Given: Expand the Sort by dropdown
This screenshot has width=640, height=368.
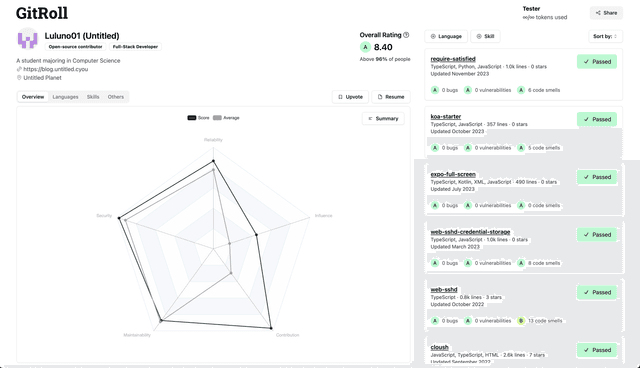Looking at the screenshot, I should point(605,36).
